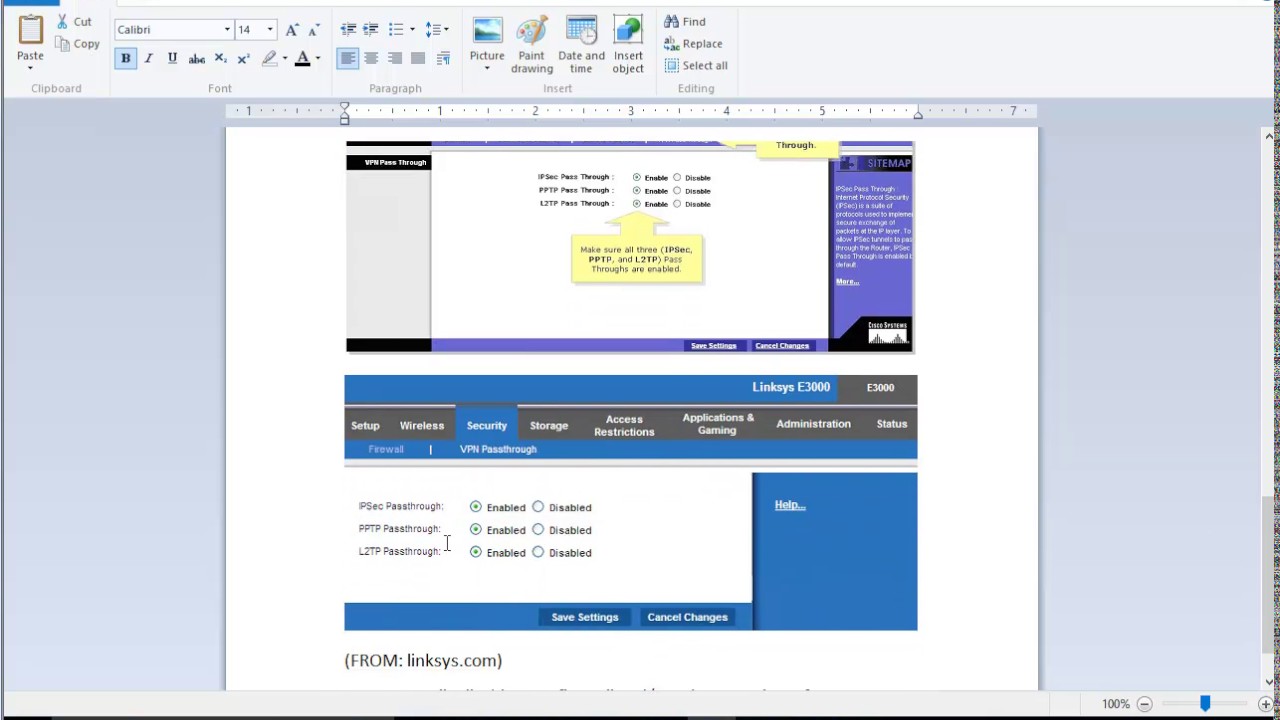Click the Paste clipboard icon

point(30,30)
